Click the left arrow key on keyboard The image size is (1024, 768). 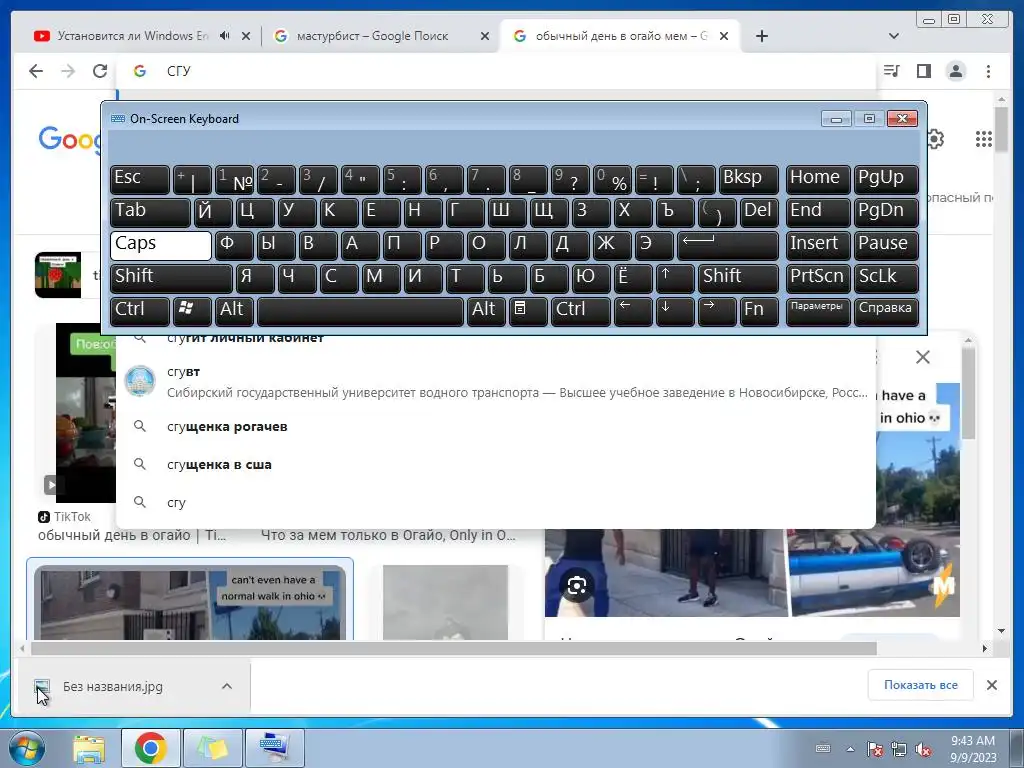point(633,311)
